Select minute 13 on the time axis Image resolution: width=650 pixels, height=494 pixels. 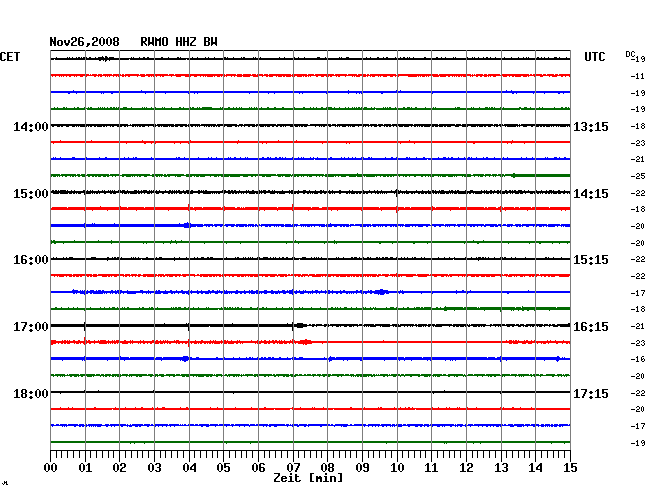(x=501, y=468)
